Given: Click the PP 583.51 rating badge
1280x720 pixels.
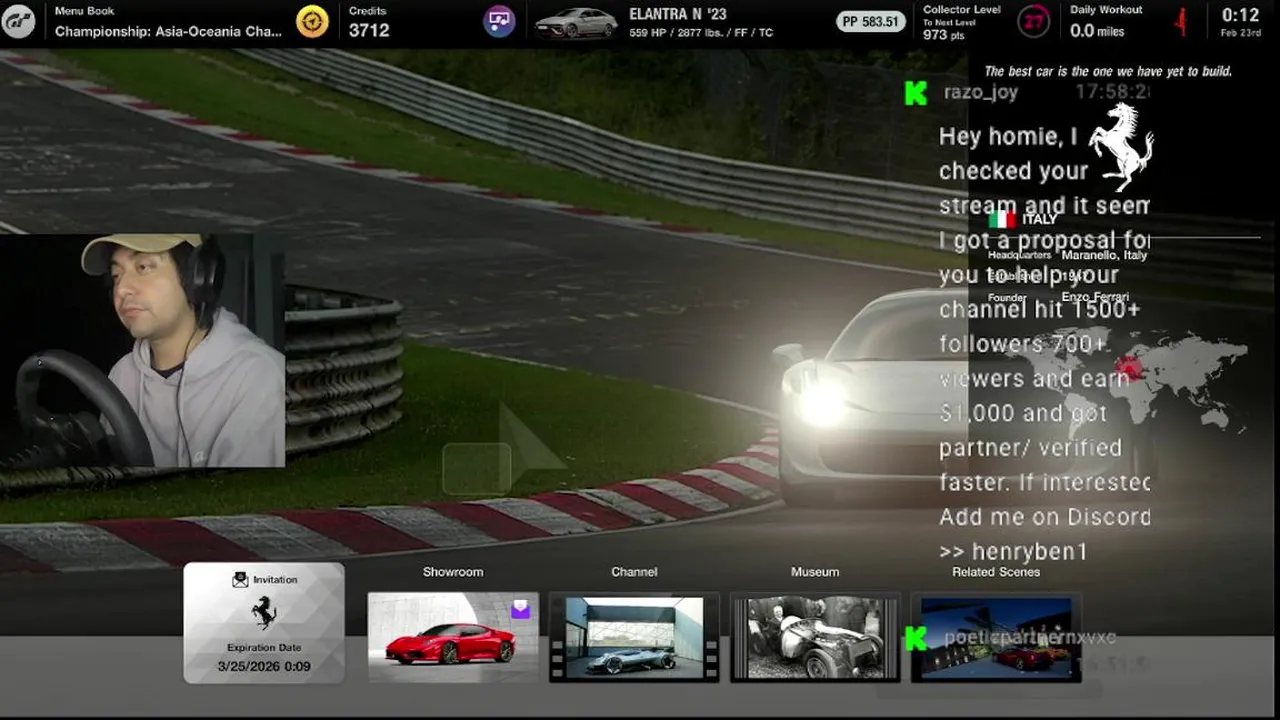Looking at the screenshot, I should pyautogui.click(x=872, y=21).
